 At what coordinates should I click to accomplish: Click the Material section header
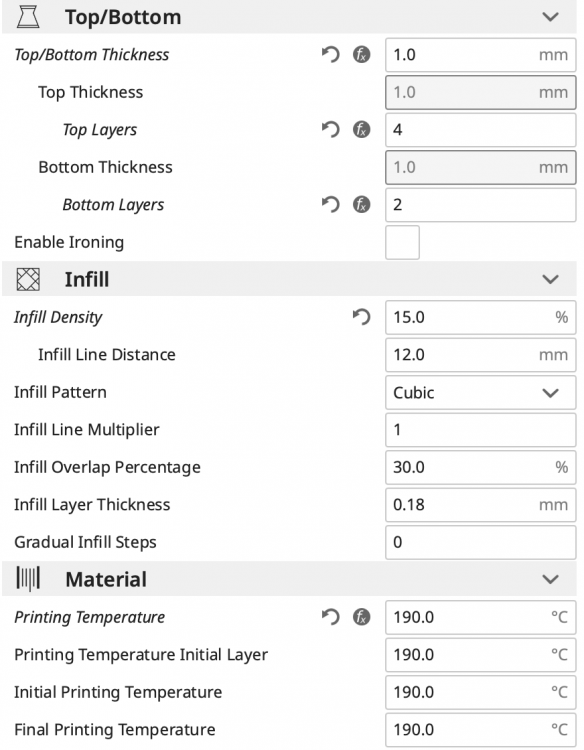(289, 579)
